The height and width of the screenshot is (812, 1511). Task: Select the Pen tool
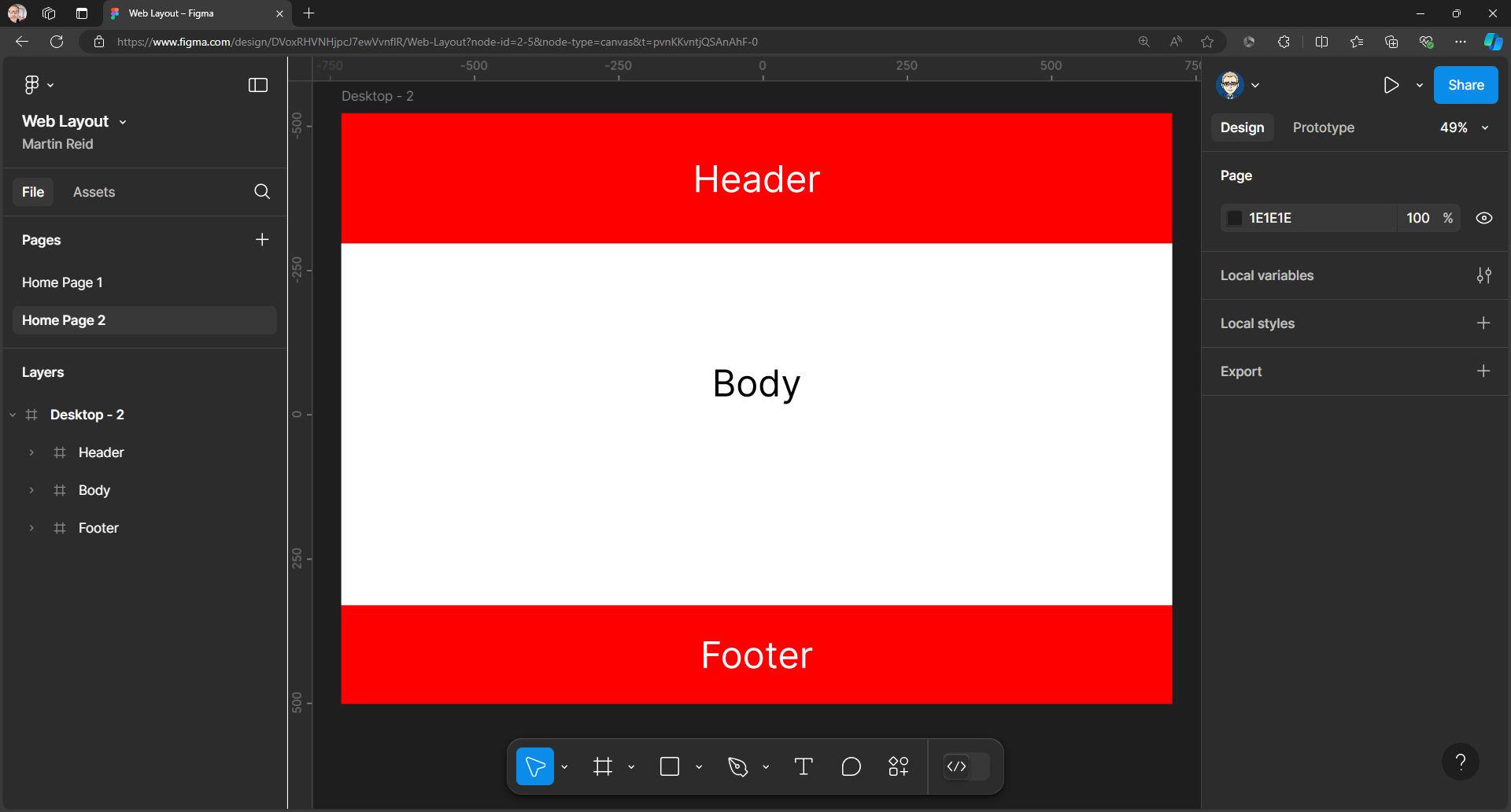pos(737,766)
